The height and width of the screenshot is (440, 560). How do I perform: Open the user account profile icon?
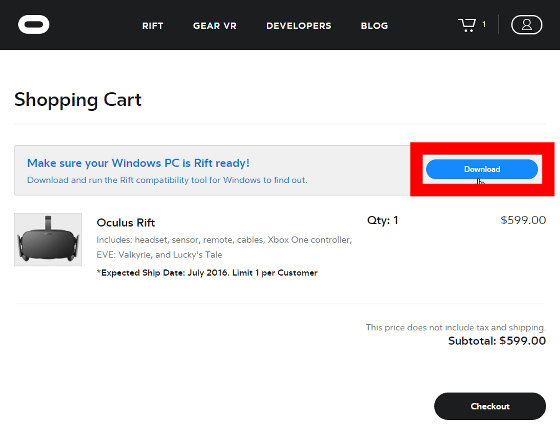click(x=526, y=25)
